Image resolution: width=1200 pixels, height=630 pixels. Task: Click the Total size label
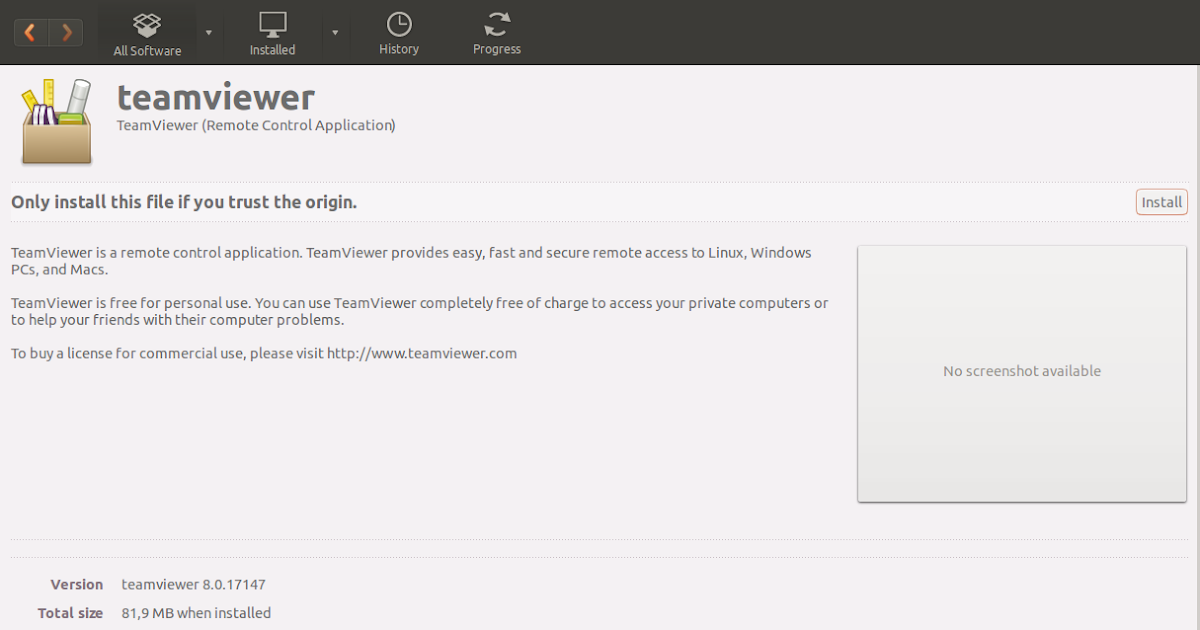(70, 613)
